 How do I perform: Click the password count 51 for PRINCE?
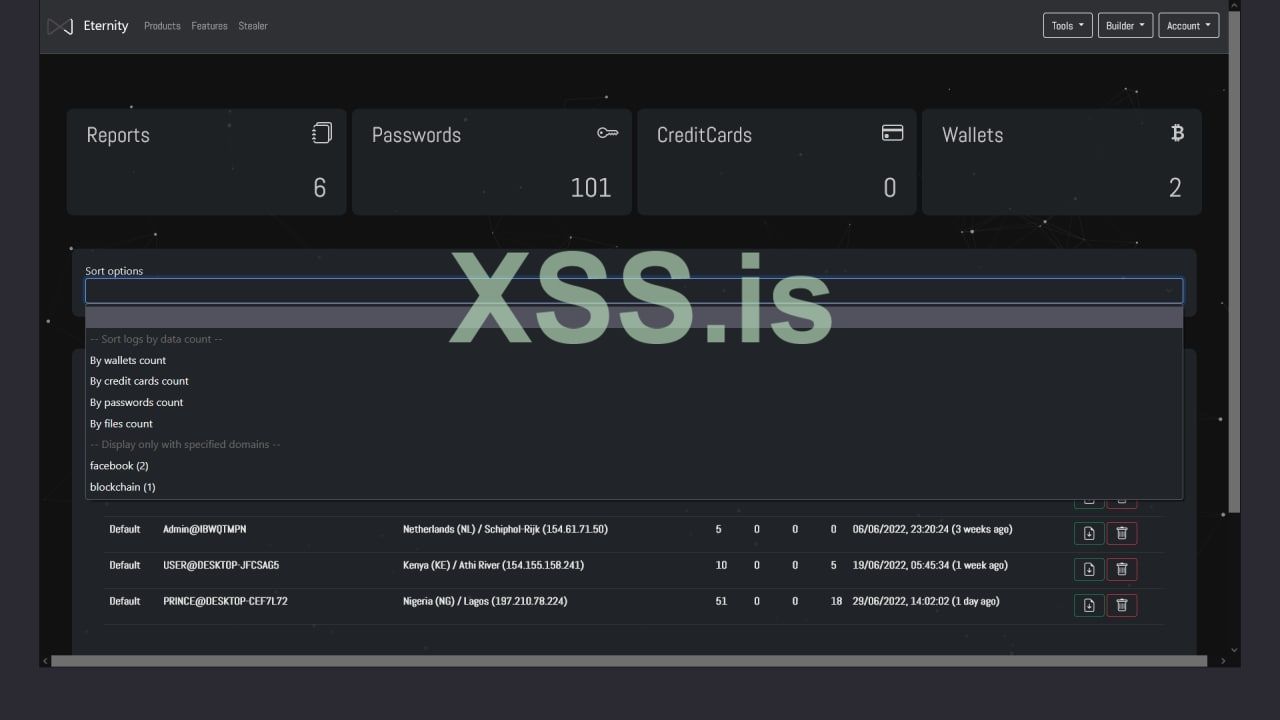pyautogui.click(x=721, y=601)
